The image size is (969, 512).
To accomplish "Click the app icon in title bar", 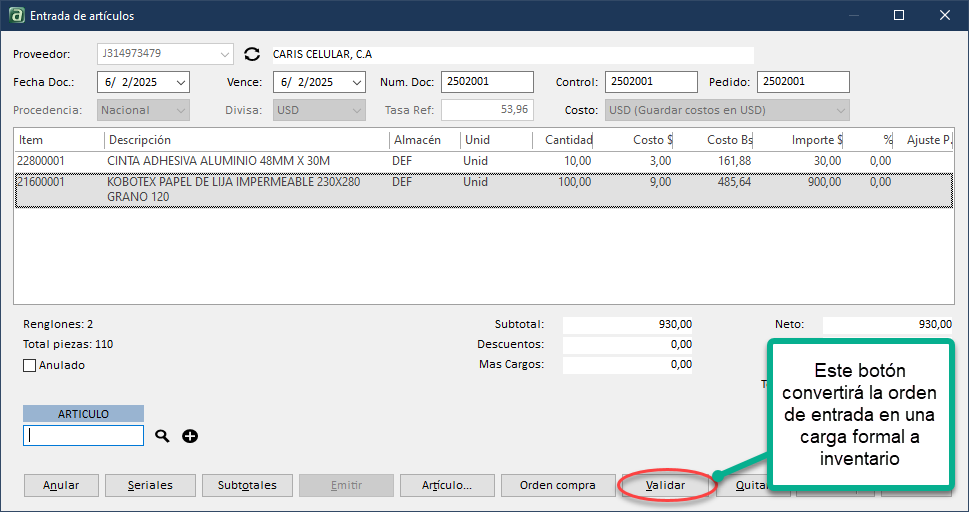I will pos(16,16).
